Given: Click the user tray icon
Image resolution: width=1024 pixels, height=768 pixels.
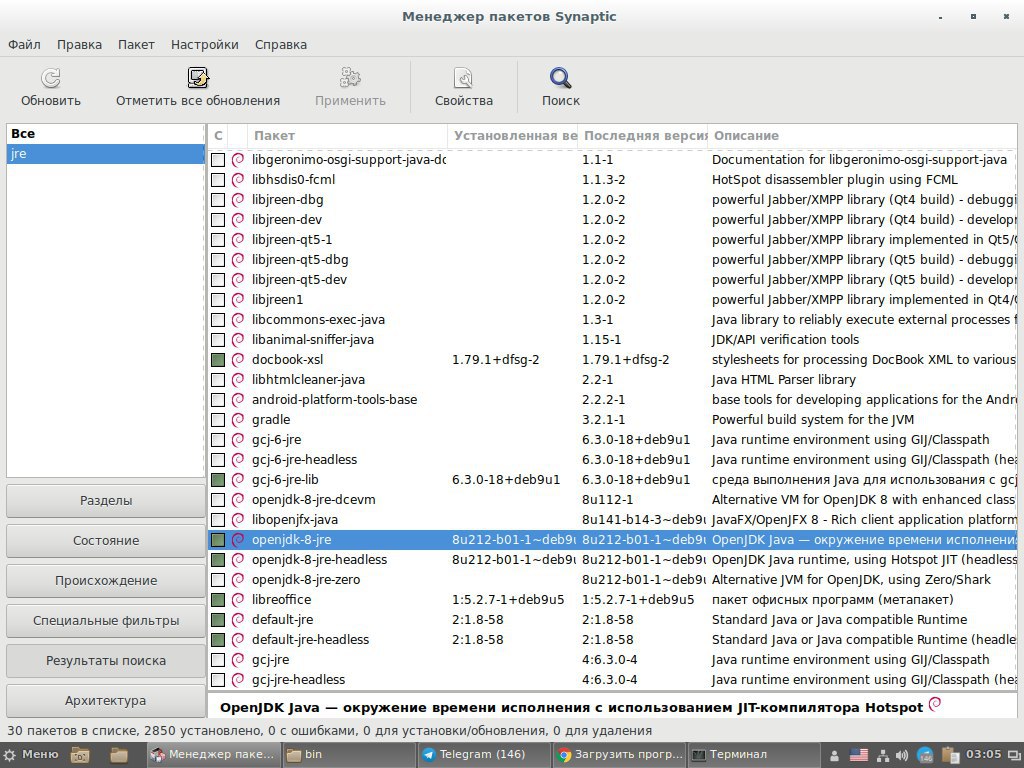Looking at the screenshot, I should click(835, 756).
